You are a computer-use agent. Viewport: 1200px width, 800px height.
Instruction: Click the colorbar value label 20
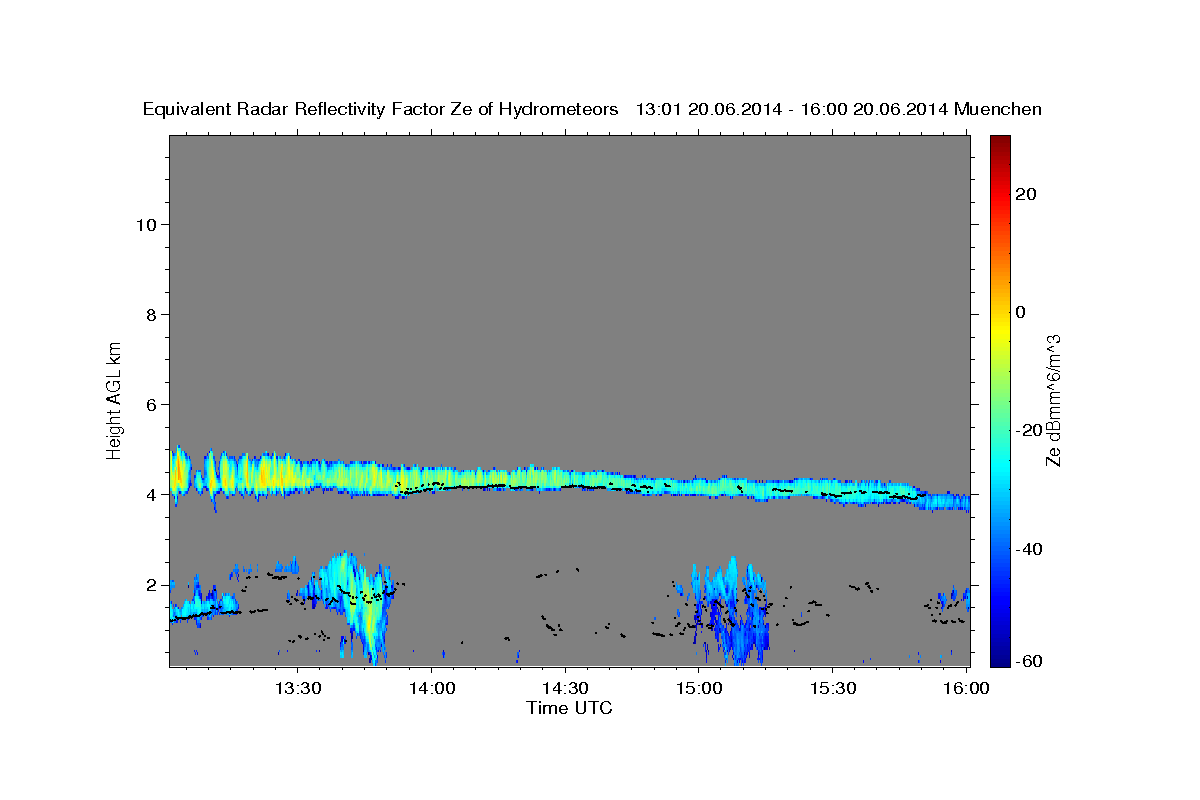pos(1026,194)
